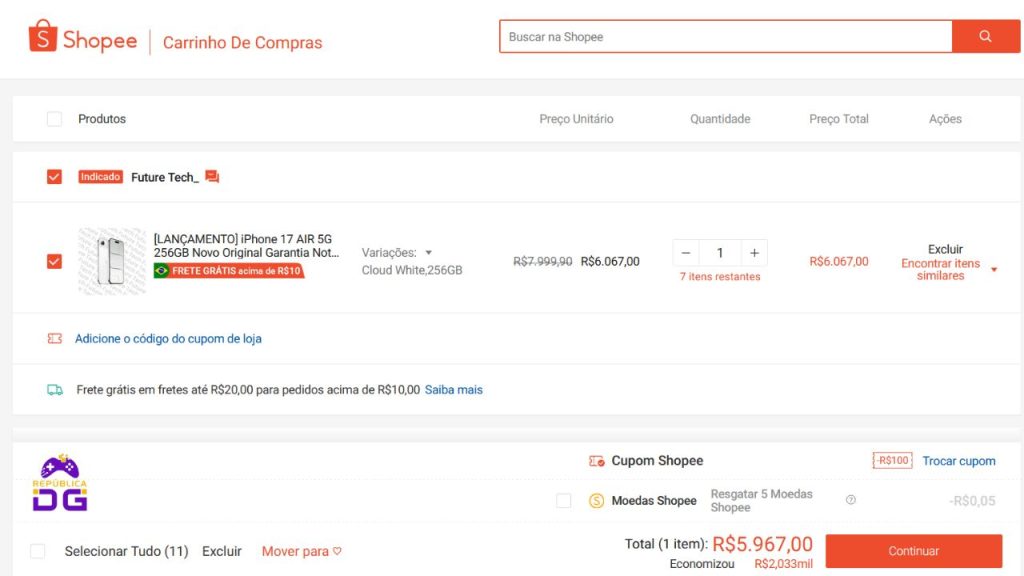Viewport: 1024px width, 576px height.
Task: Click the Shopee logo icon
Action: (x=43, y=37)
